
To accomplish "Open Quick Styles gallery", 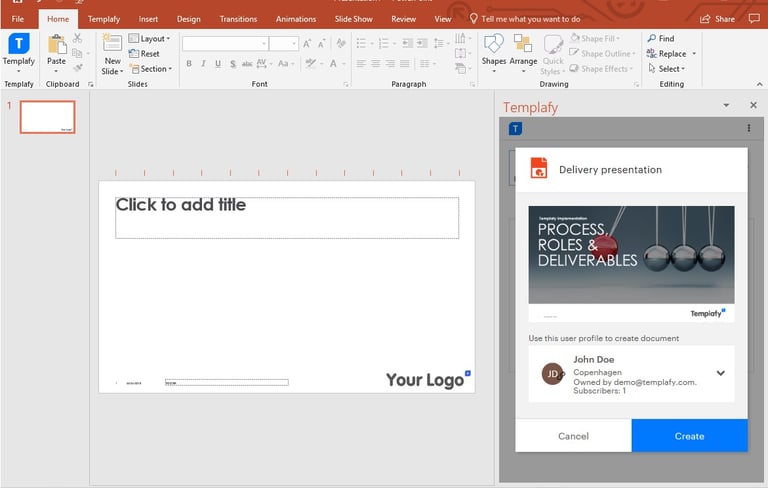I will tap(553, 54).
